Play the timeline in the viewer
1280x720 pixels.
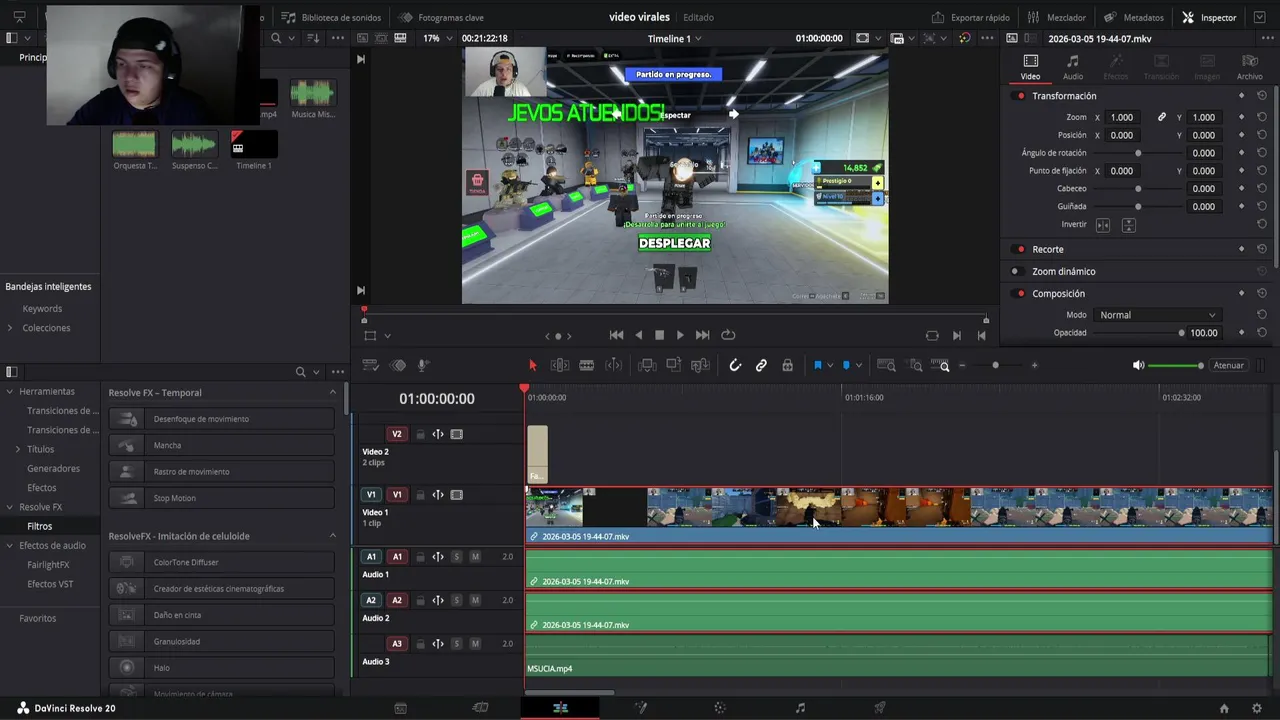(x=680, y=335)
